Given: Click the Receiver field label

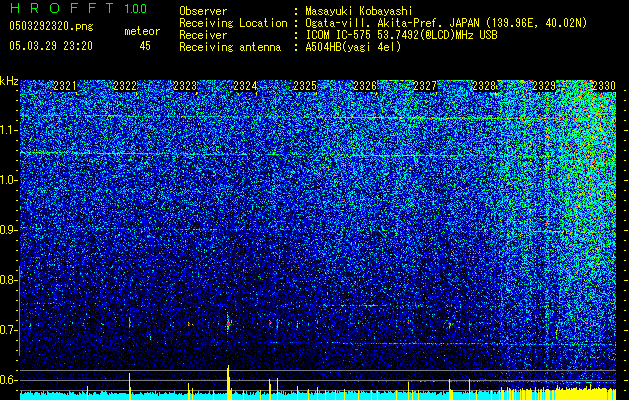Looking at the screenshot, I should point(203,35).
